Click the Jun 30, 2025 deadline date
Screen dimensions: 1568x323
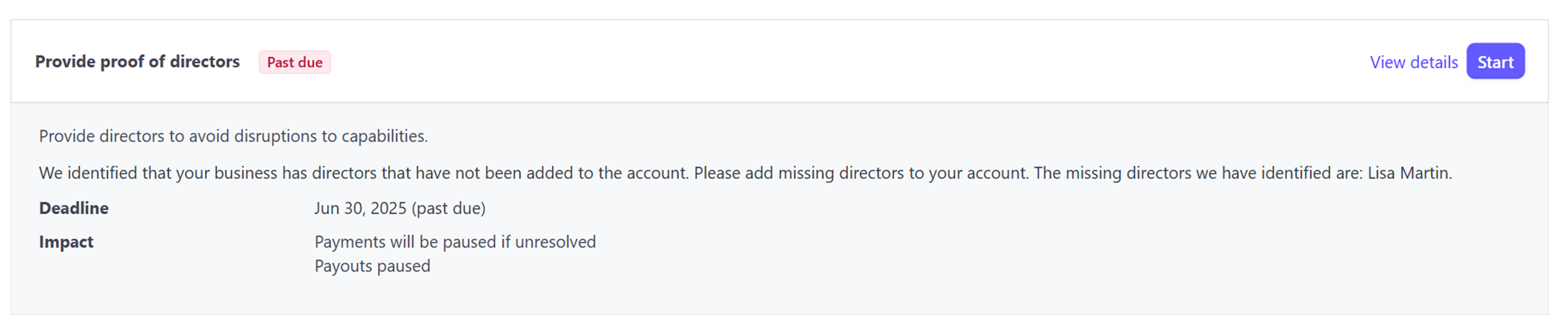360,208
